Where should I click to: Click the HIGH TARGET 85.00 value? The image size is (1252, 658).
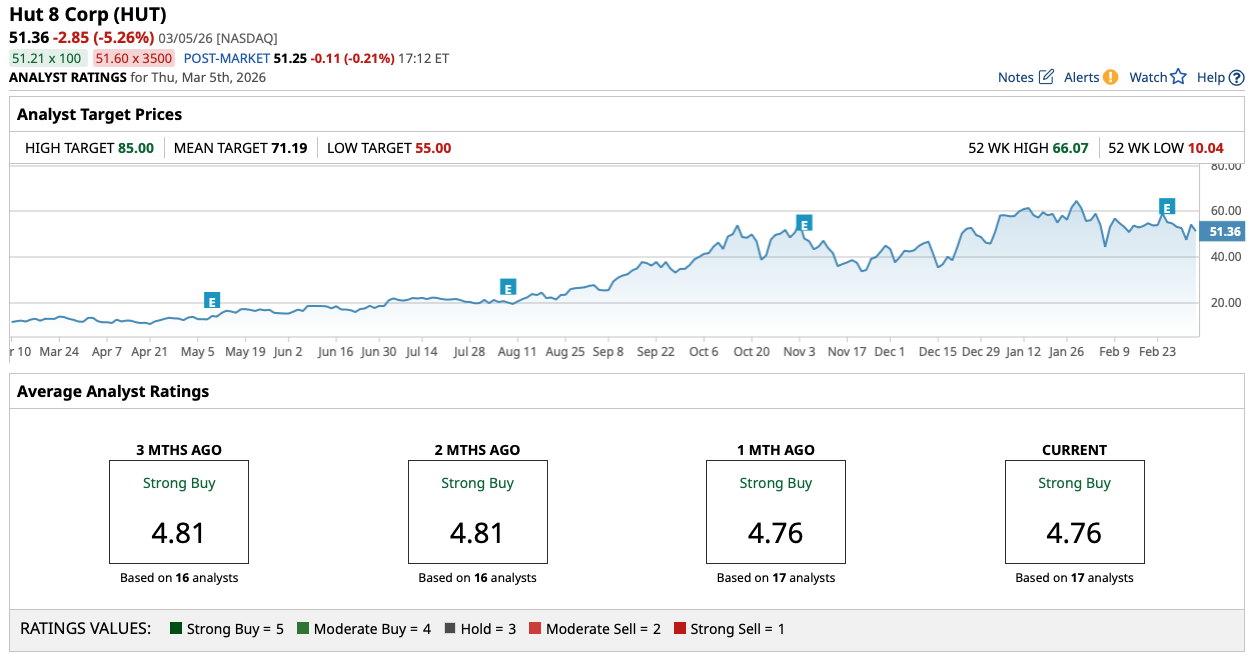click(136, 148)
